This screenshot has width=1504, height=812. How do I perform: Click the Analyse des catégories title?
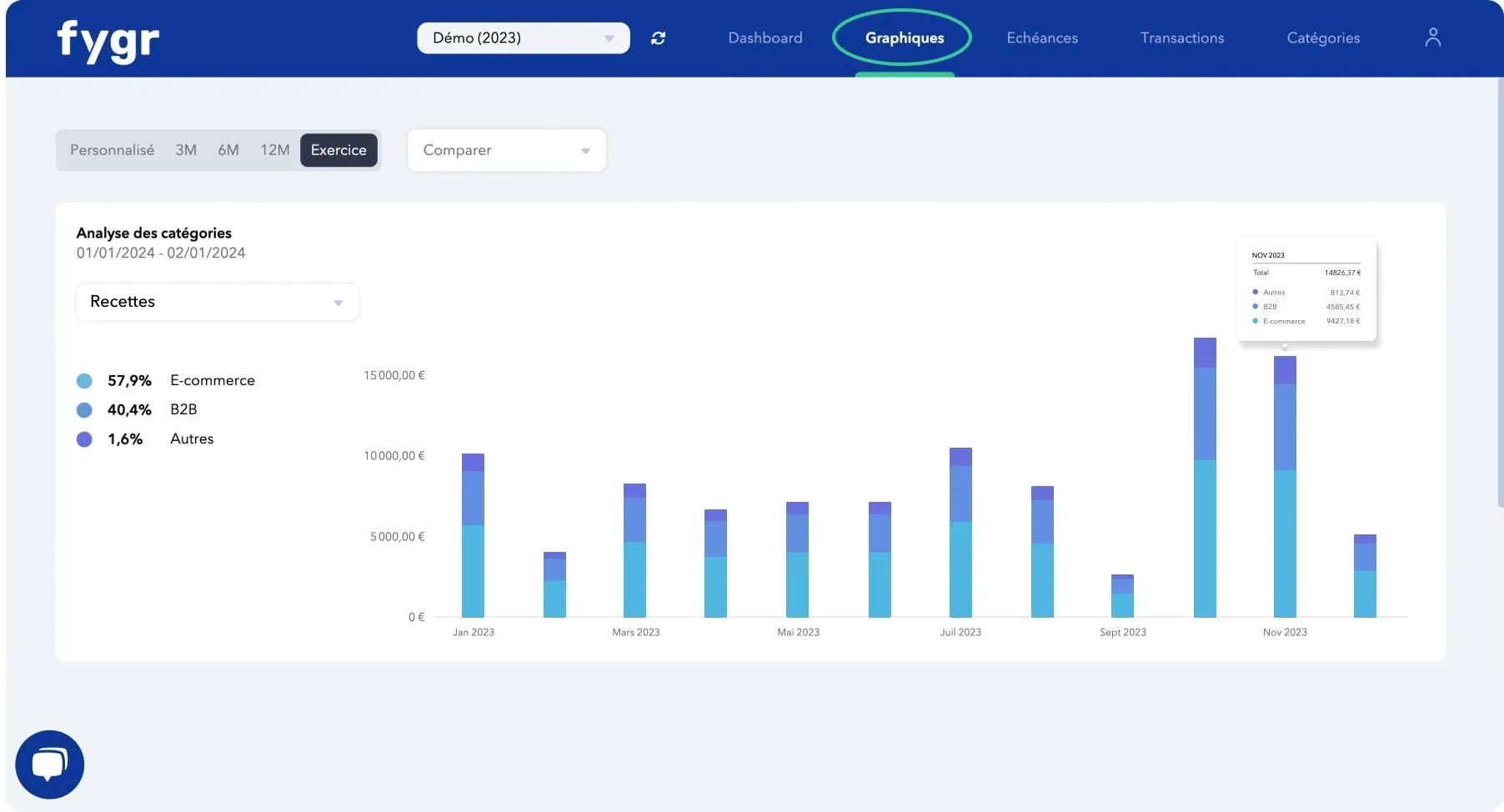(x=154, y=233)
